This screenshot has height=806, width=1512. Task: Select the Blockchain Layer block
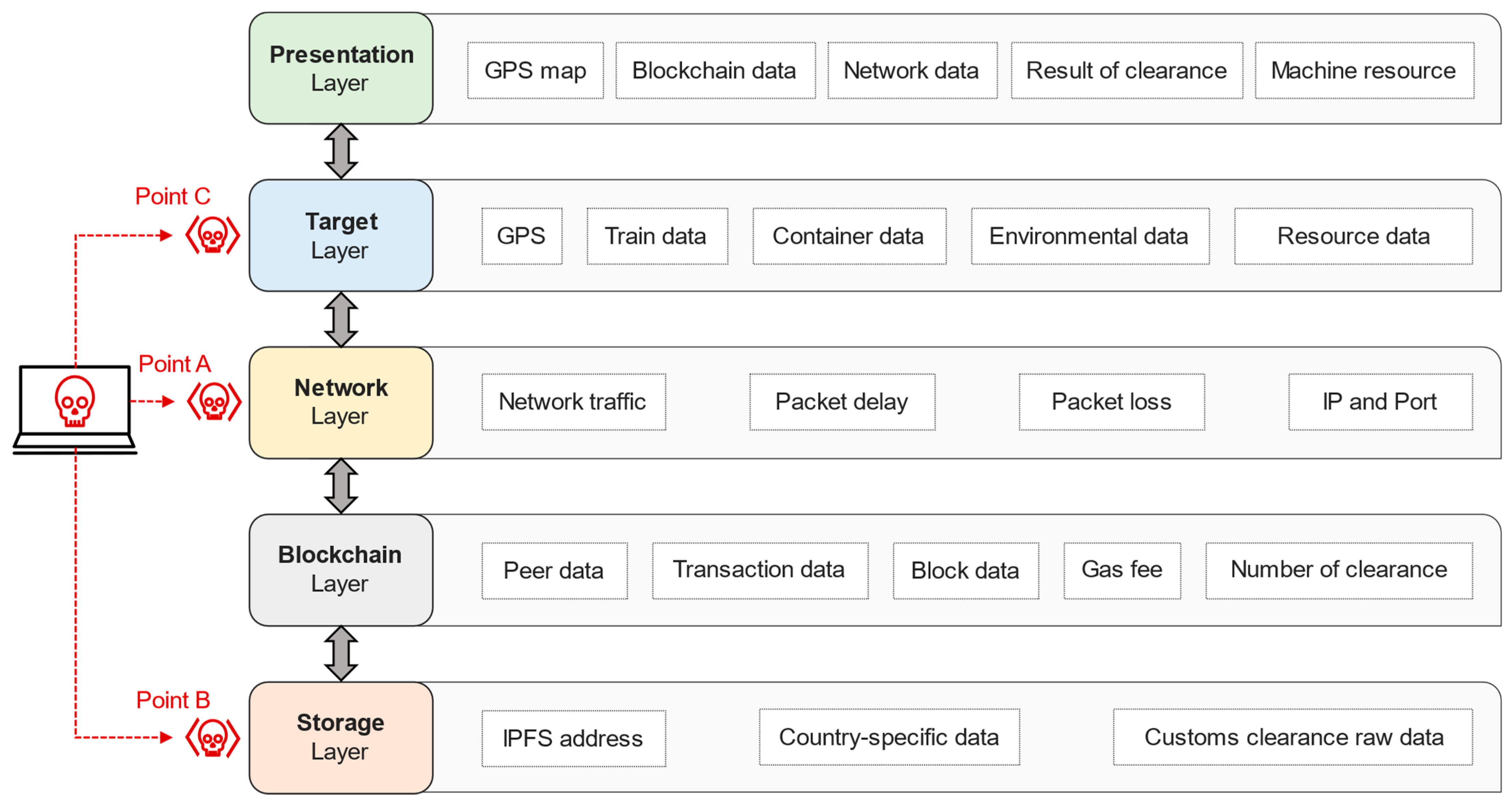(341, 570)
